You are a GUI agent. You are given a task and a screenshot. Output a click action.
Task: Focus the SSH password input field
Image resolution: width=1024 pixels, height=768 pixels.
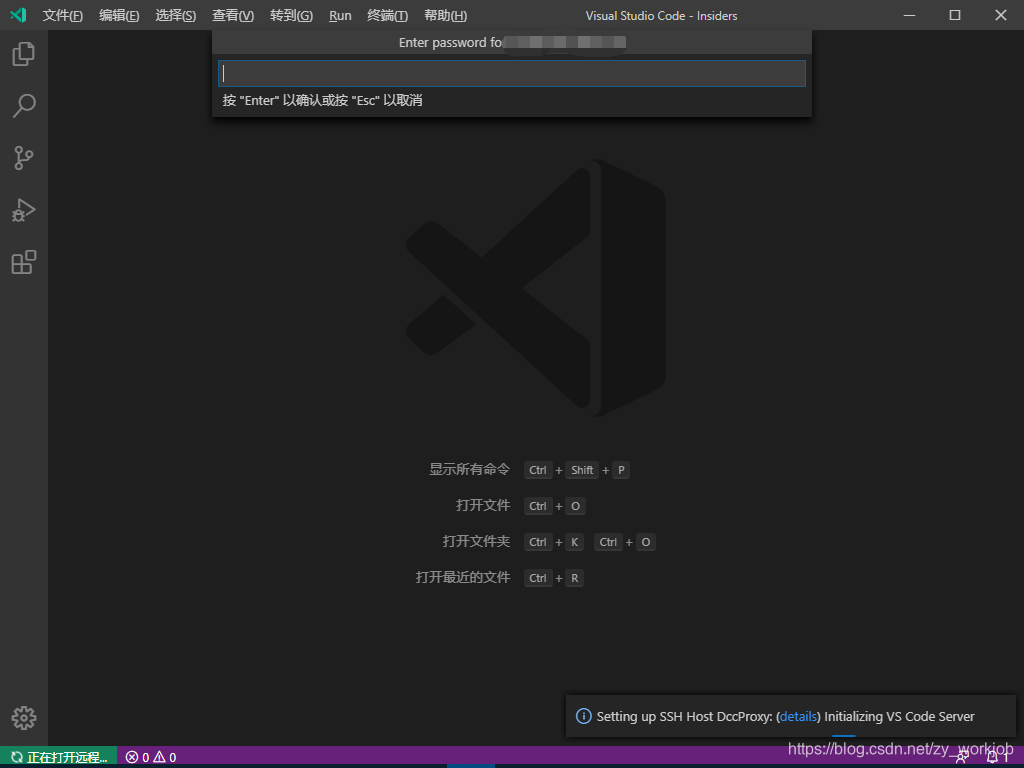pyautogui.click(x=511, y=73)
